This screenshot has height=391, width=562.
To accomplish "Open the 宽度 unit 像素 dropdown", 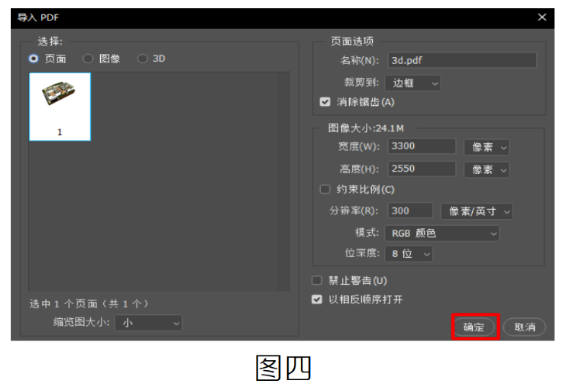I will (487, 147).
